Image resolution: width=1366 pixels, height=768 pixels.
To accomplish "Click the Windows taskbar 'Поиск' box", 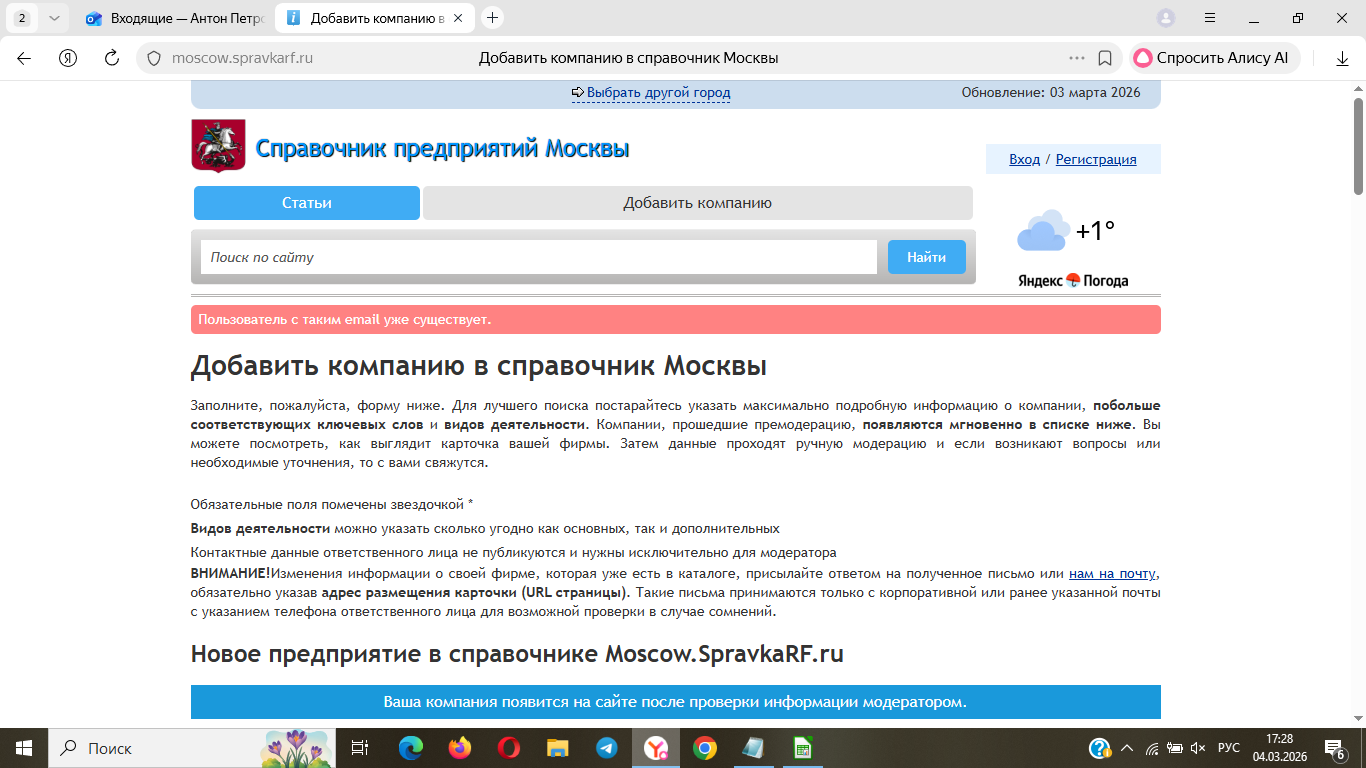I will [191, 748].
